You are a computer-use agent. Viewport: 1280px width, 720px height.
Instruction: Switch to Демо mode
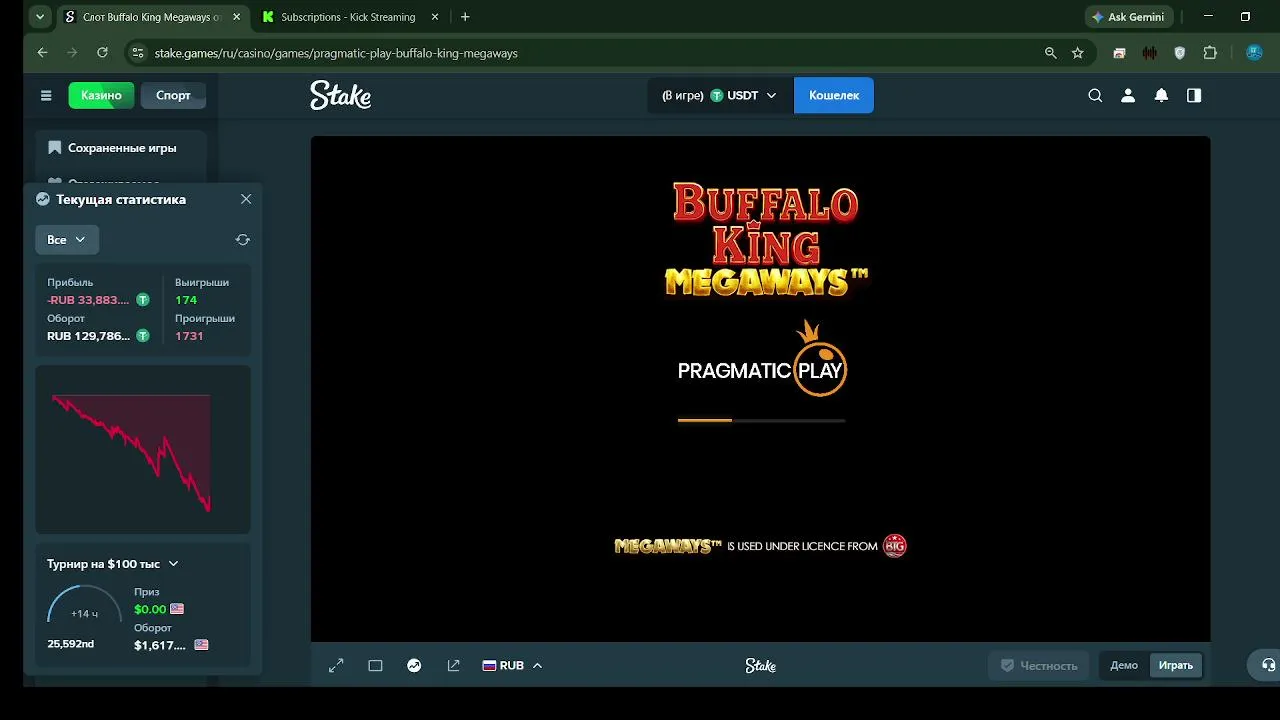coord(1124,665)
